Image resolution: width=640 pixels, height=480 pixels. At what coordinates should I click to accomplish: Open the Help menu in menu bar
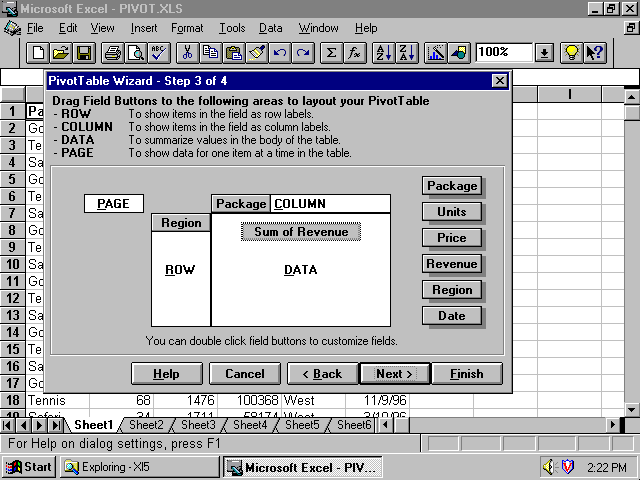point(366,28)
